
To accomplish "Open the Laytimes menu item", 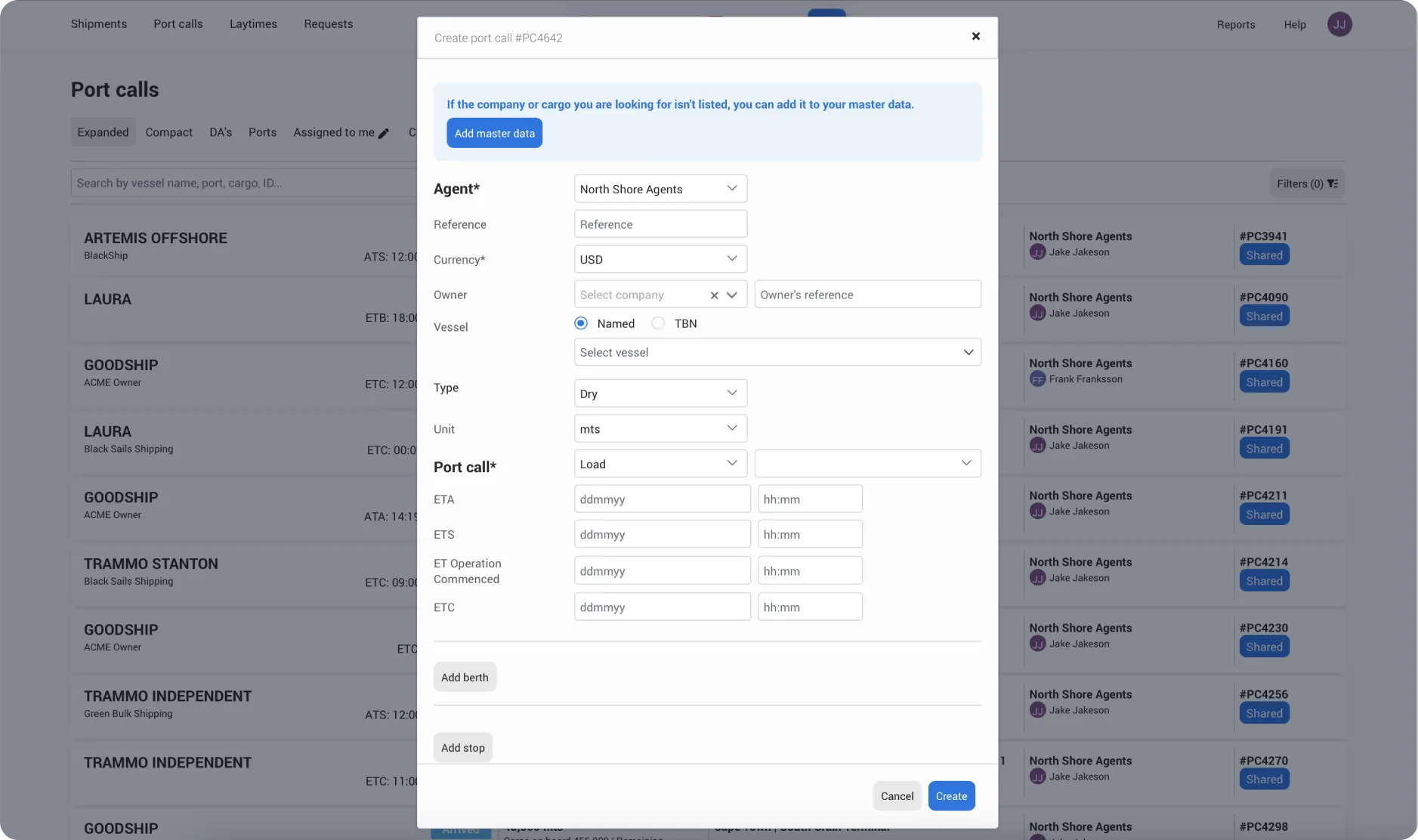I will (x=253, y=24).
